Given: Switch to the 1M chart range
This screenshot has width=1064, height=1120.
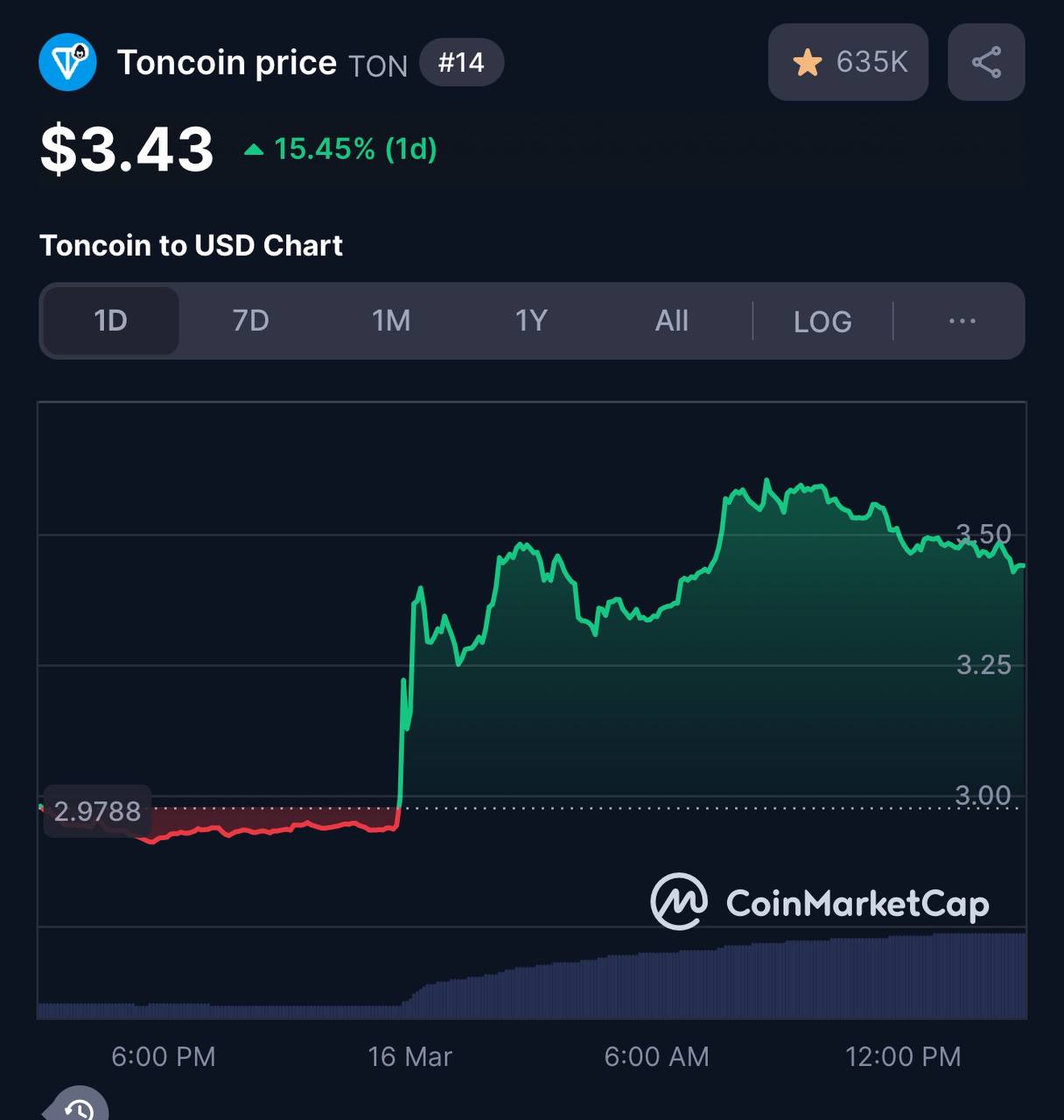Looking at the screenshot, I should [391, 320].
